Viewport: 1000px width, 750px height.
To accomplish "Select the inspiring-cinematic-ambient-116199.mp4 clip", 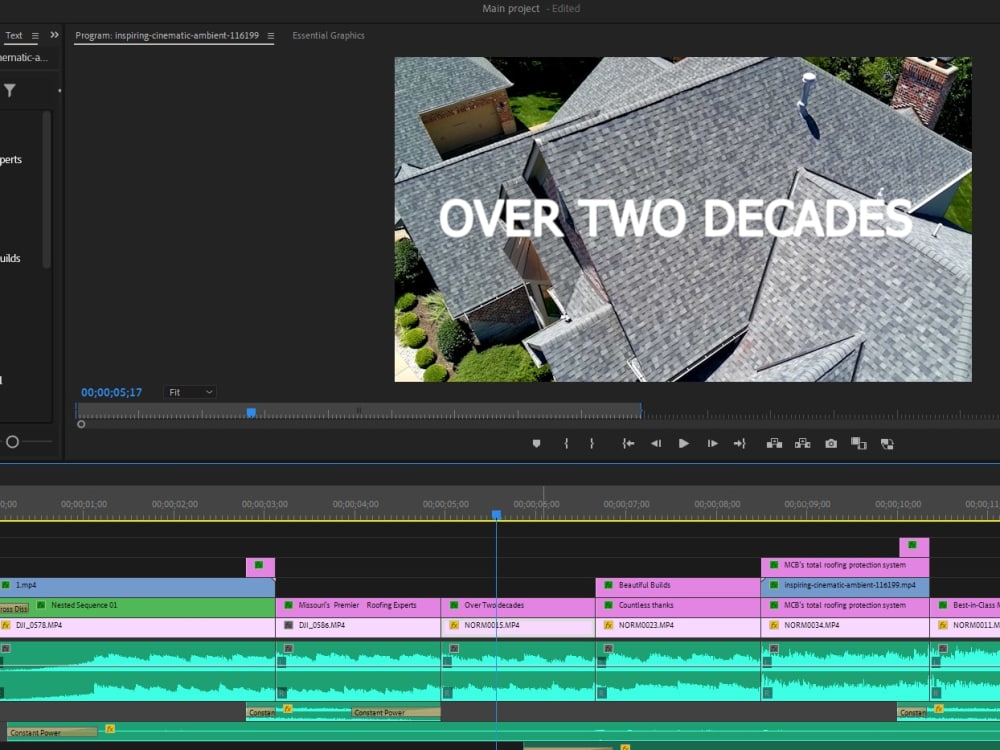I will [845, 585].
